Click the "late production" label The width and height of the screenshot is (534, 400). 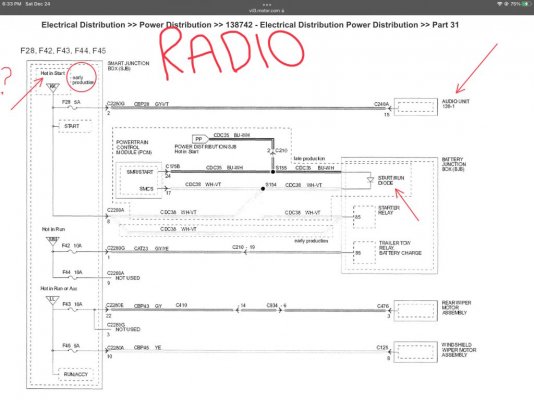(309, 159)
